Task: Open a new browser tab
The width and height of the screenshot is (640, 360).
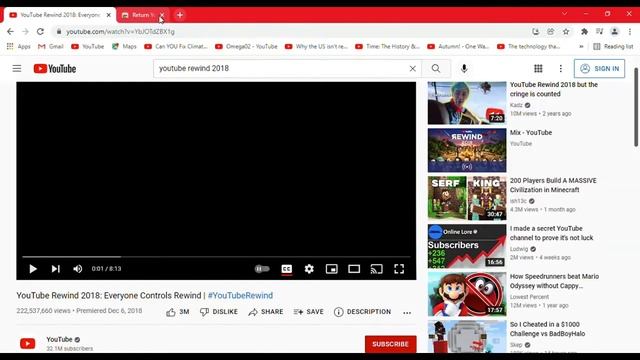Action: (x=180, y=15)
